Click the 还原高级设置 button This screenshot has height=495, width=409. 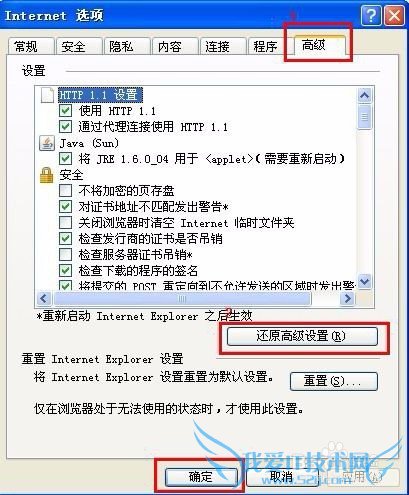click(302, 336)
